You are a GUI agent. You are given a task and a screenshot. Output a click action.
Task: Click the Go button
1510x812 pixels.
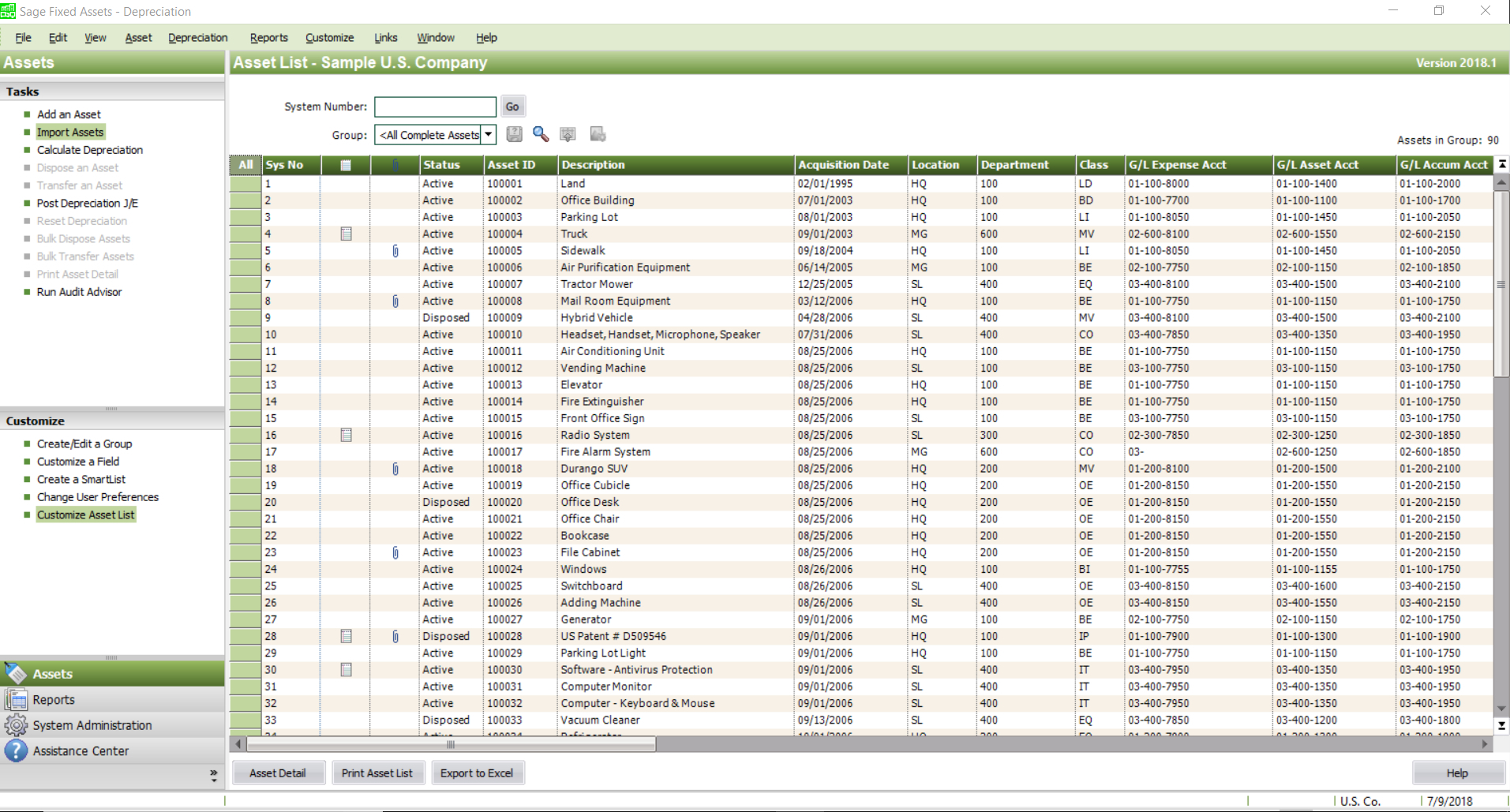(512, 107)
